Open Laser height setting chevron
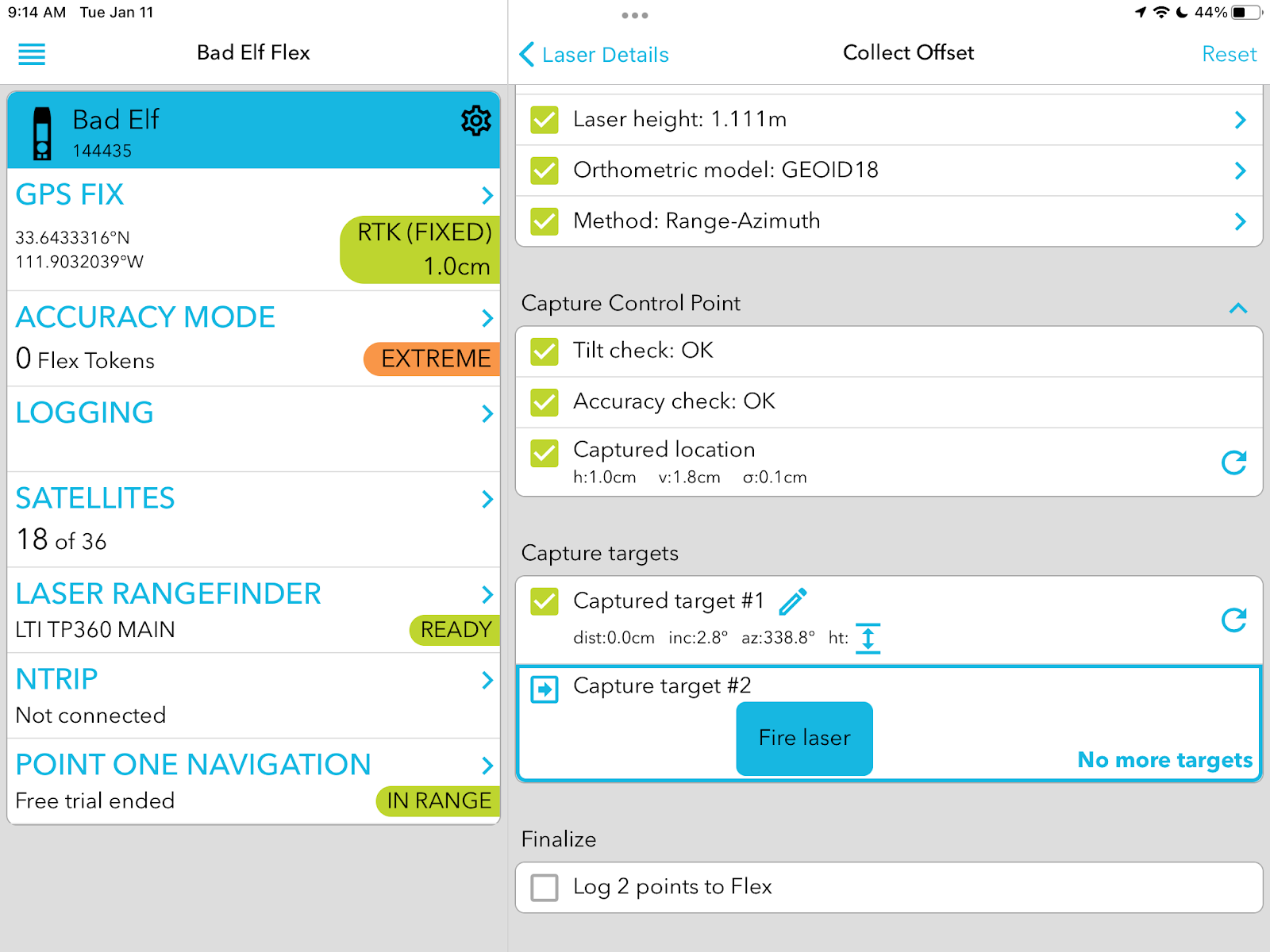 1241,120
